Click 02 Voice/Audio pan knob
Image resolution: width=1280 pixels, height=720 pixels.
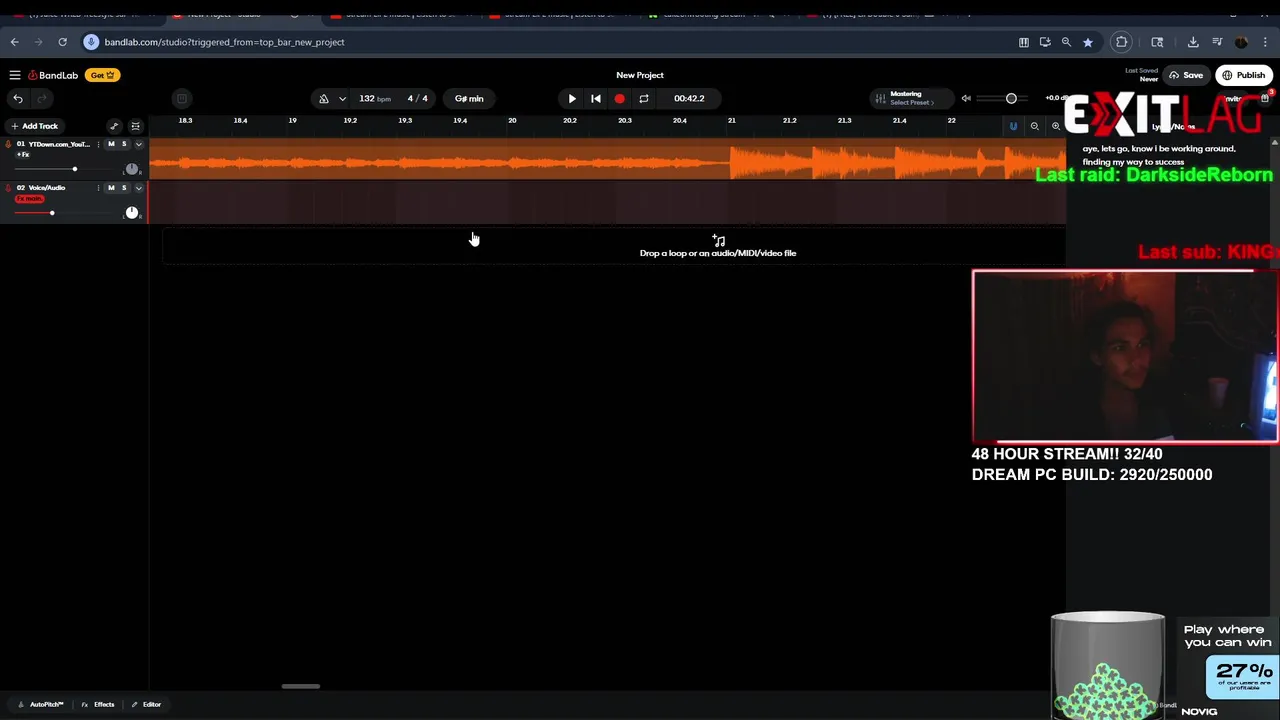point(131,213)
